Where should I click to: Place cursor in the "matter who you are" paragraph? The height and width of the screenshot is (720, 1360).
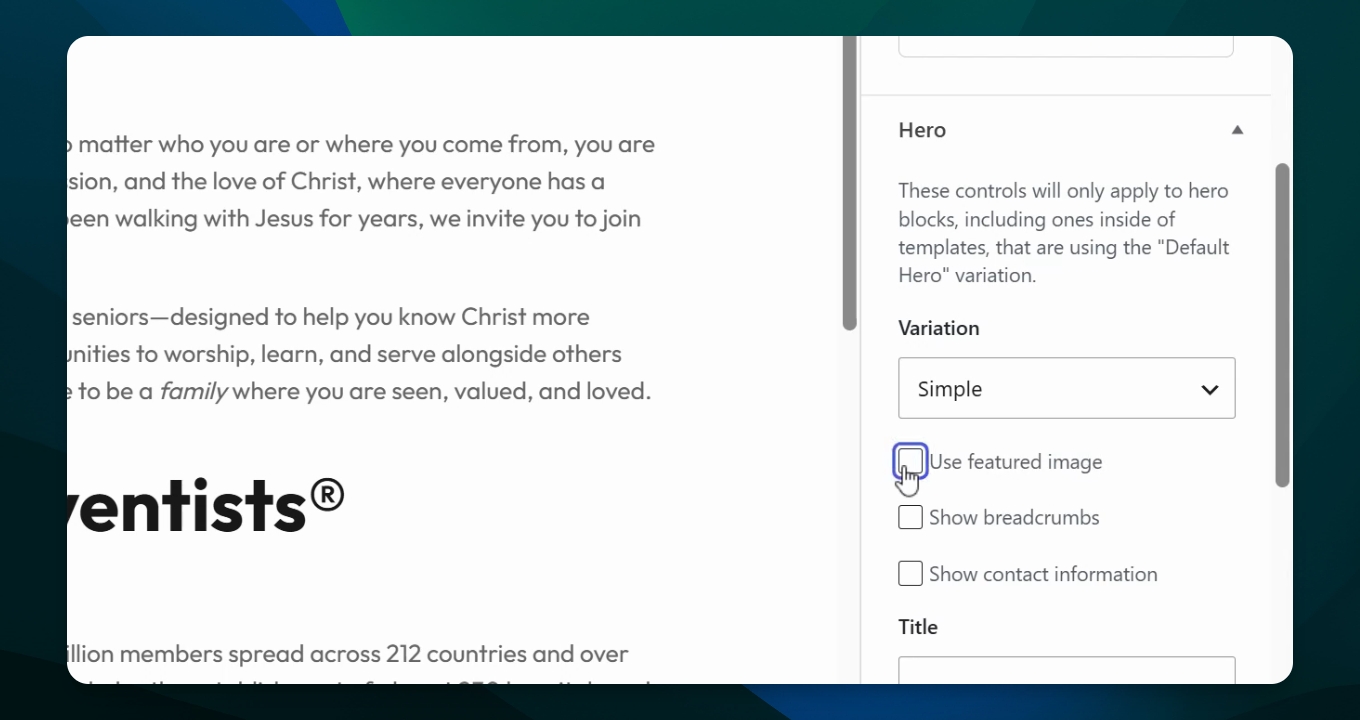pos(361,181)
